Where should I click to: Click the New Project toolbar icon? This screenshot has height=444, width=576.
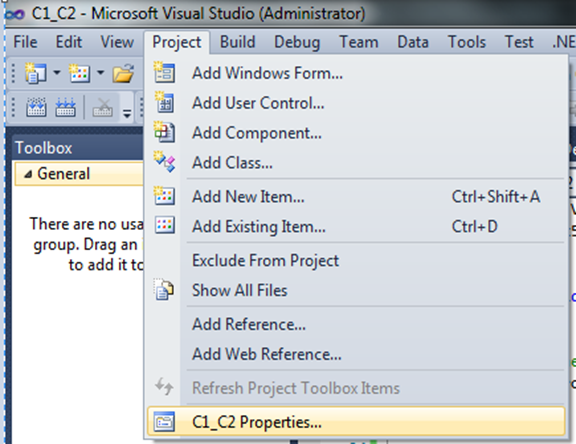pos(35,73)
